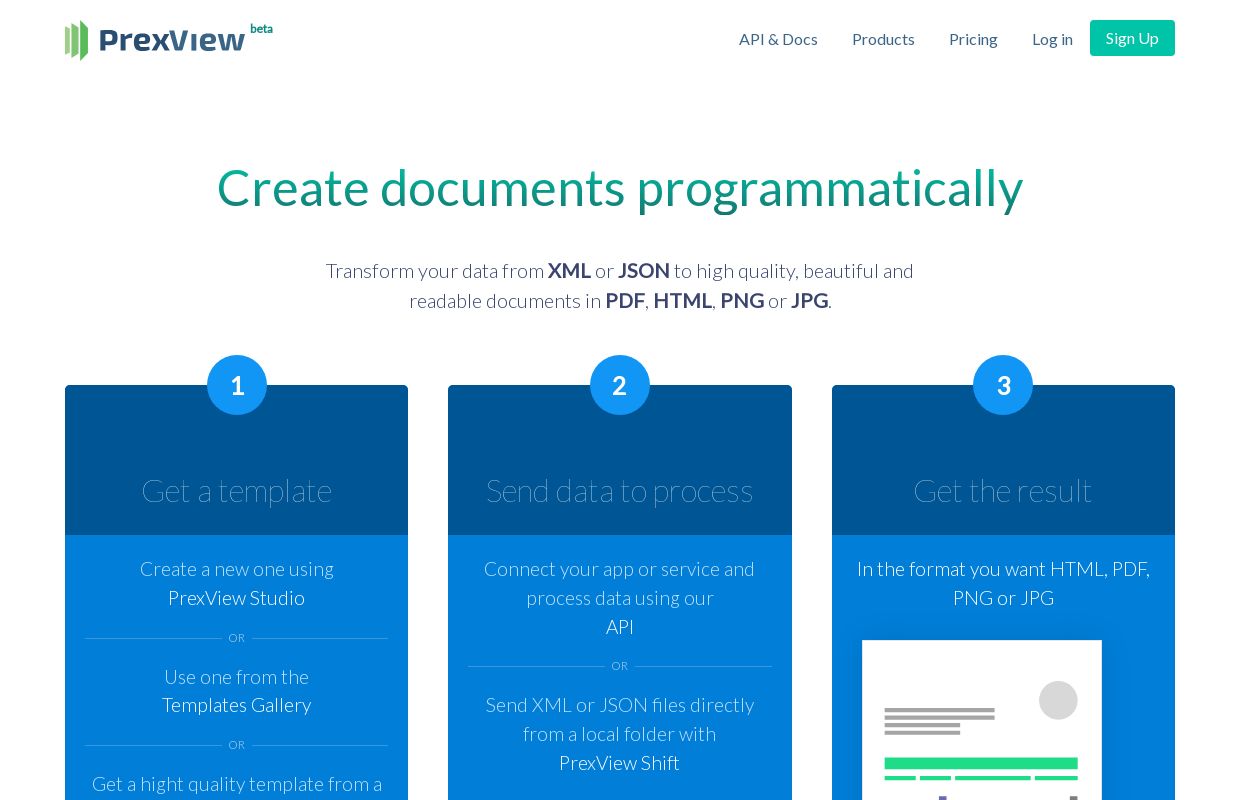Open the Products menu item
The width and height of the screenshot is (1240, 800).
(883, 39)
